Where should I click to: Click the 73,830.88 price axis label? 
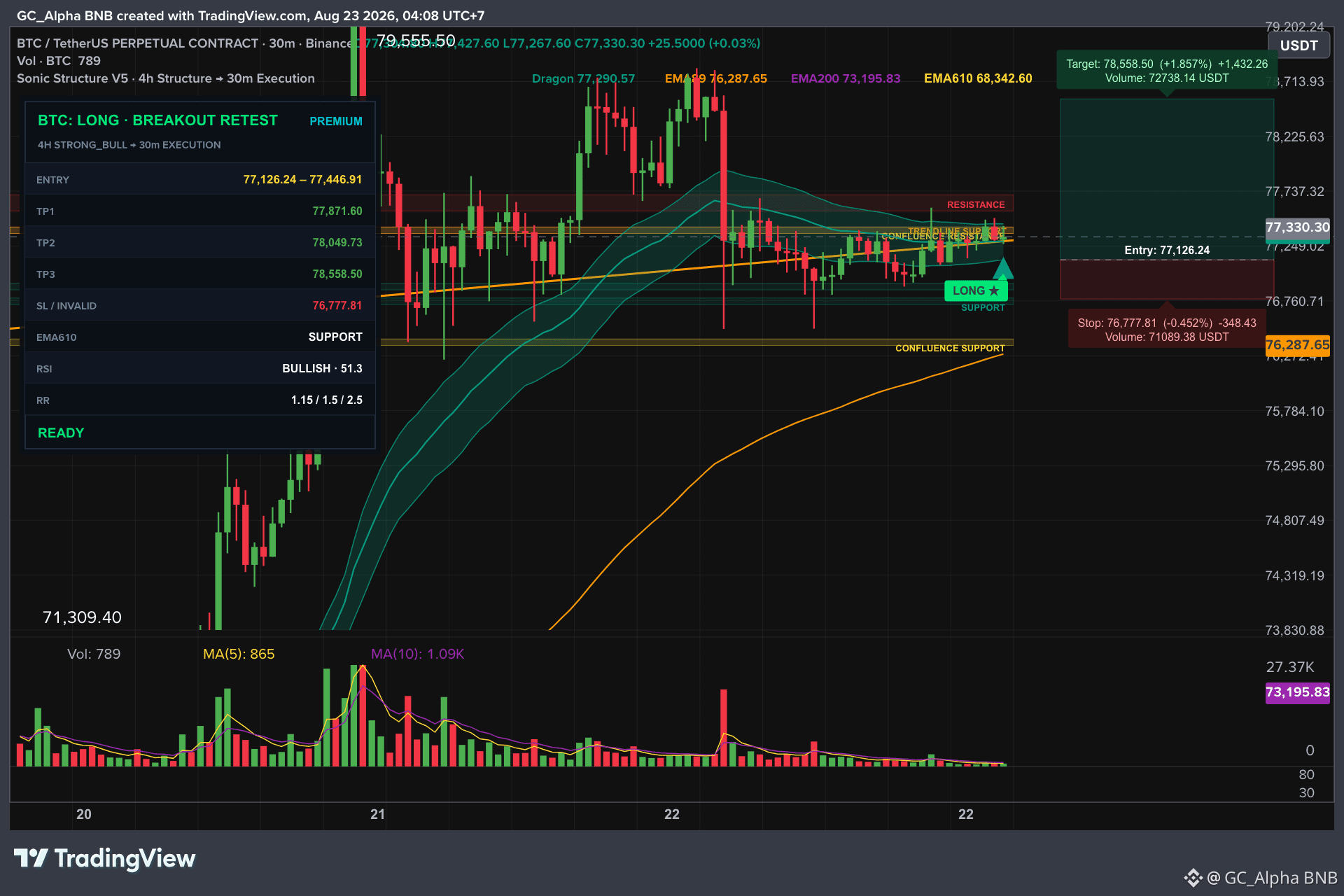pos(1294,631)
